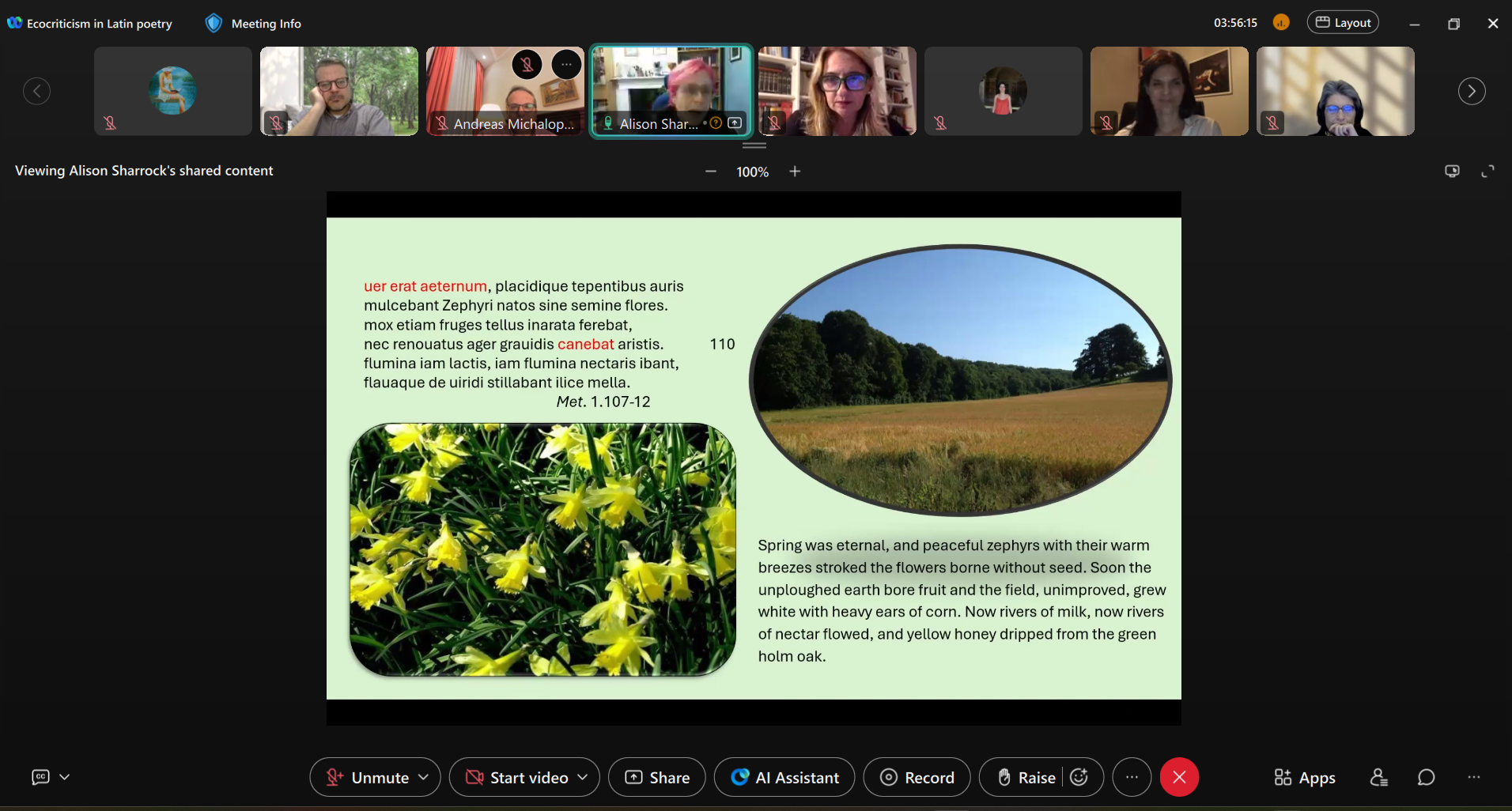The width and height of the screenshot is (1512, 811).
Task: Open the AI Assistant
Action: point(784,778)
